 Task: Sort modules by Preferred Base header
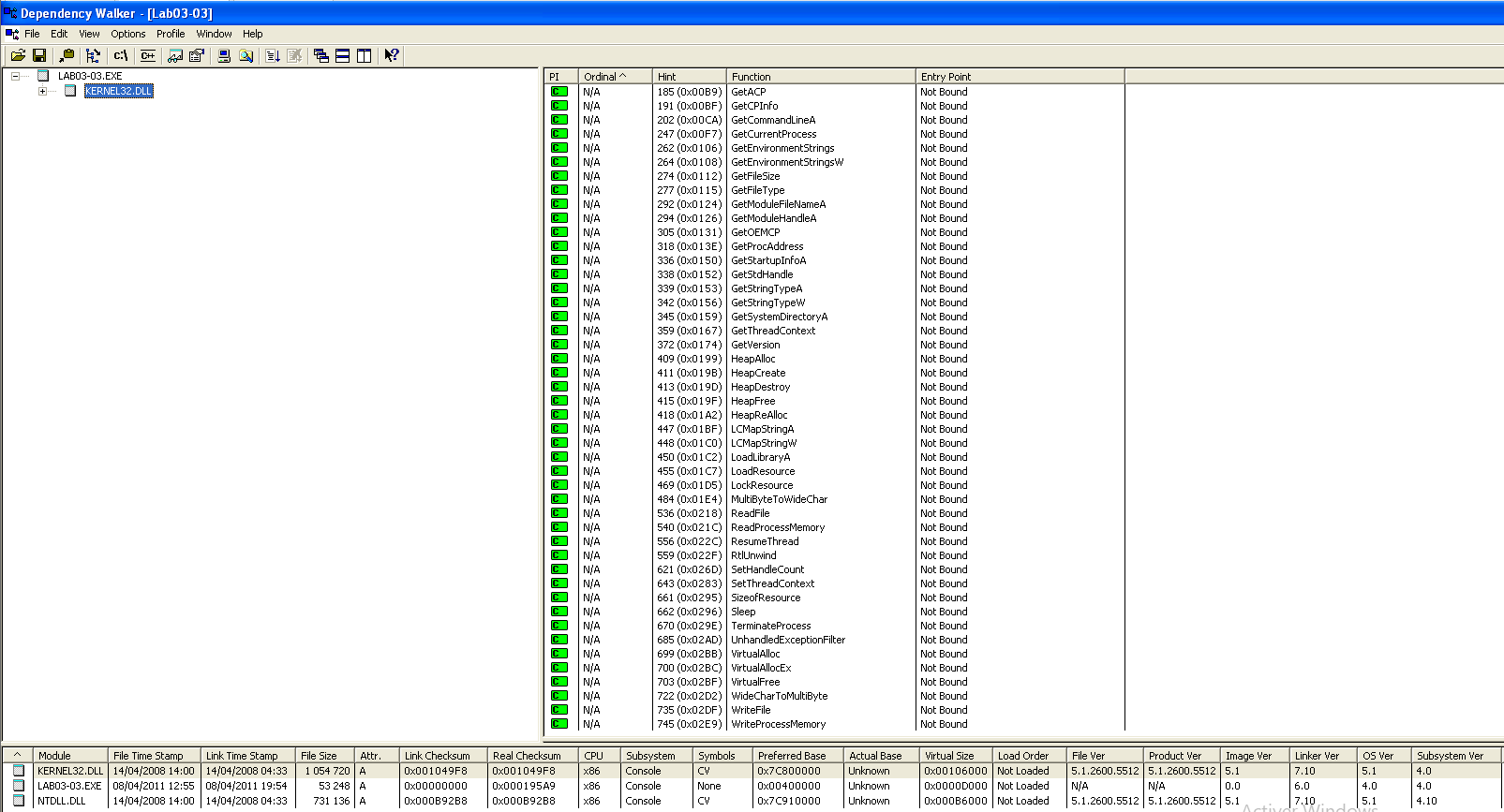click(x=798, y=755)
